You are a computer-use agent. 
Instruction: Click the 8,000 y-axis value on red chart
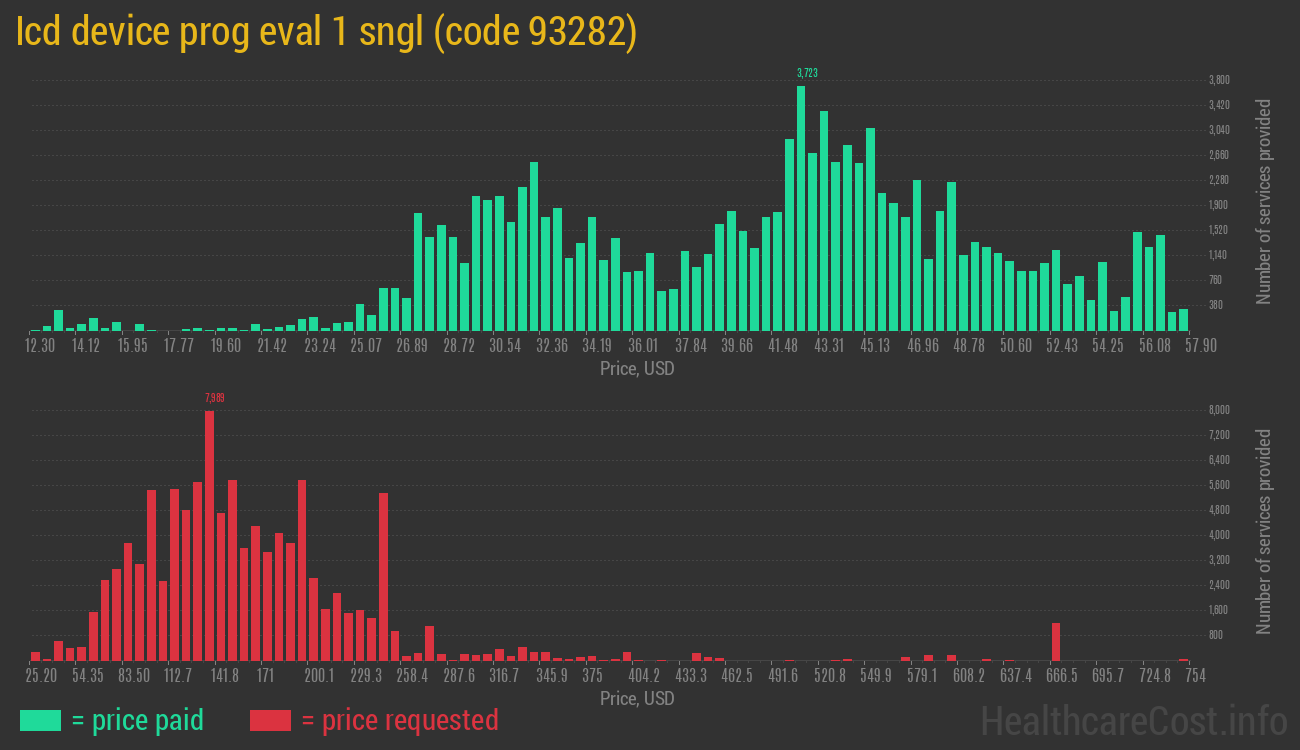coord(1219,410)
